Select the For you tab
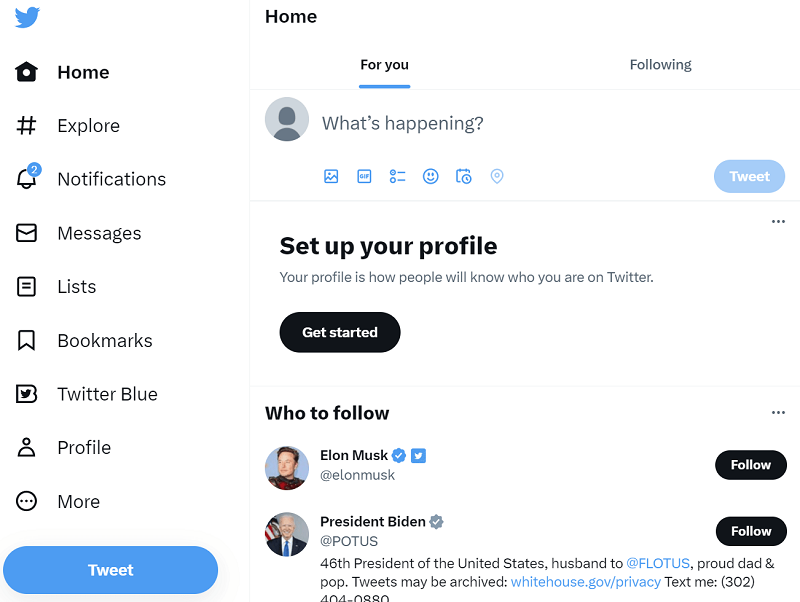800x602 pixels. [x=384, y=65]
